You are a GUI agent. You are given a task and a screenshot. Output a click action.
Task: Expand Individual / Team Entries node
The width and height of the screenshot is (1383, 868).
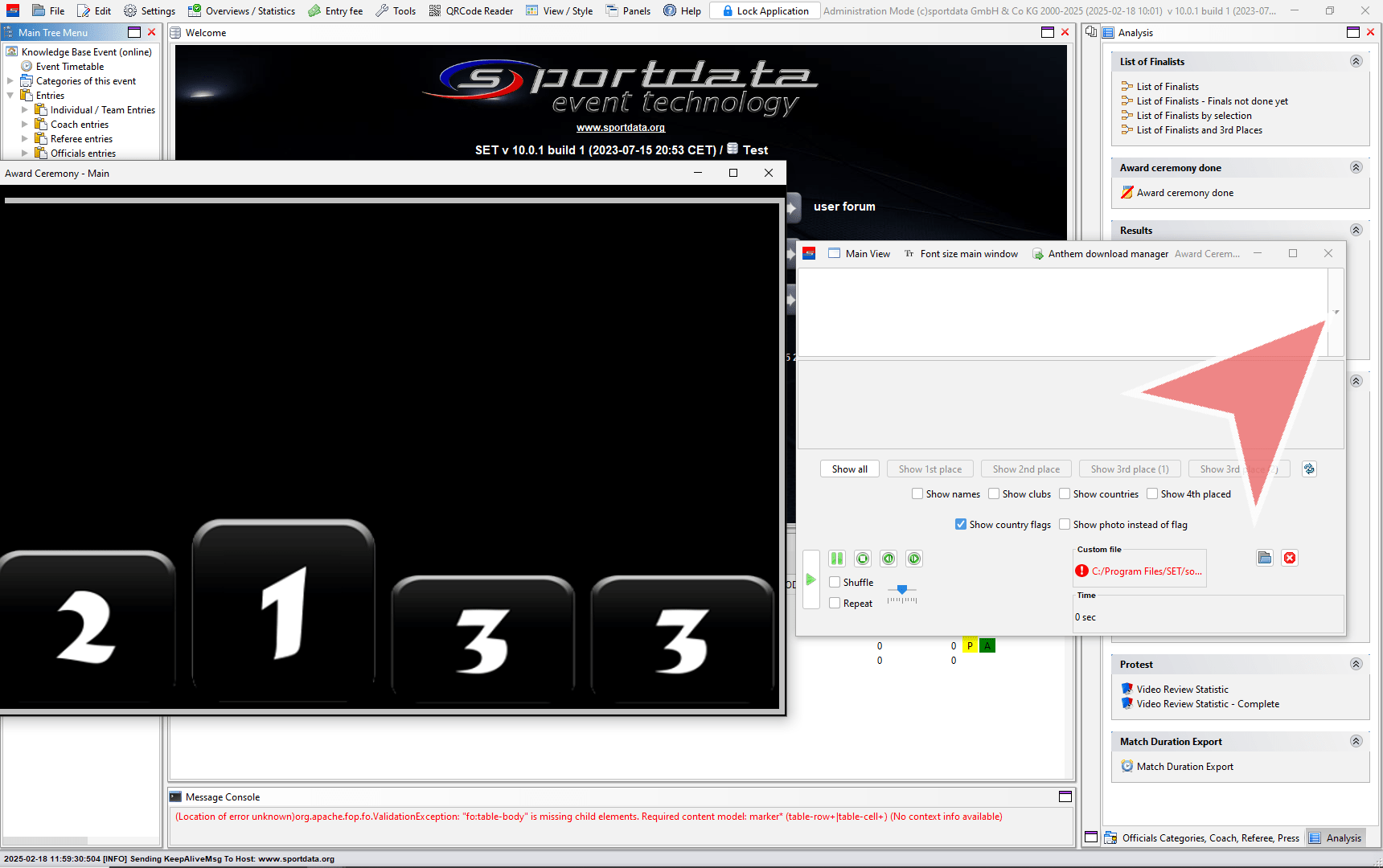click(24, 110)
